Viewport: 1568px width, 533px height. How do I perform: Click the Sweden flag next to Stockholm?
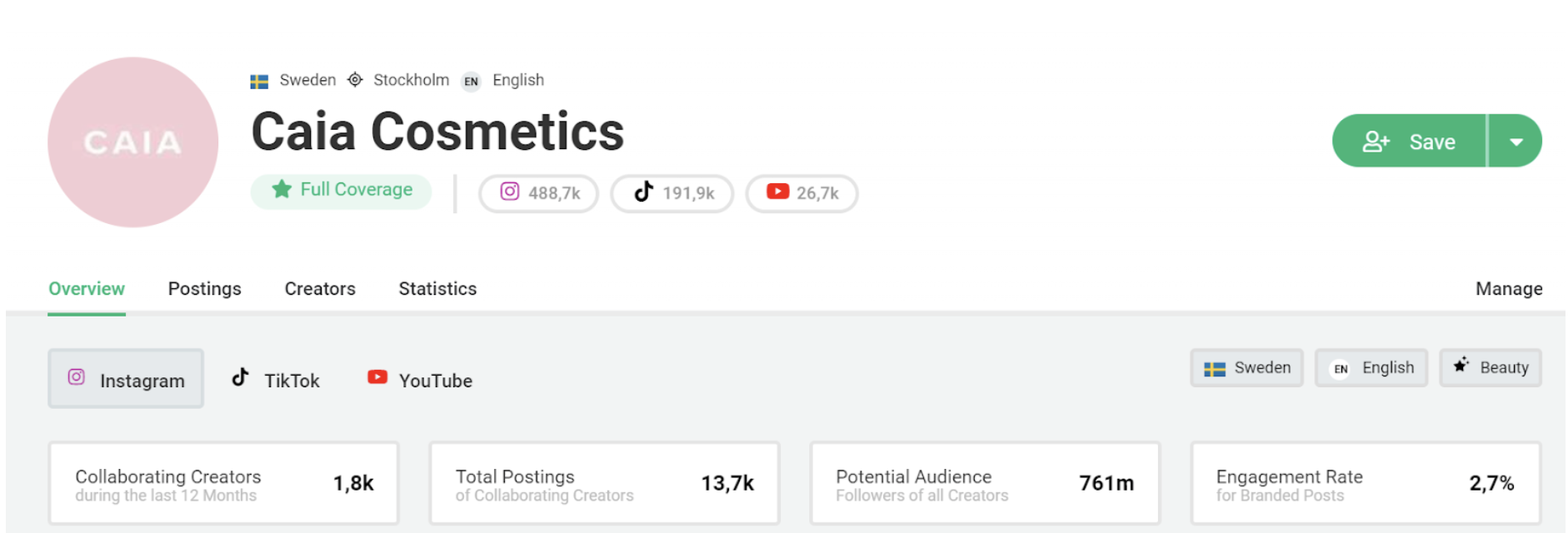point(259,80)
